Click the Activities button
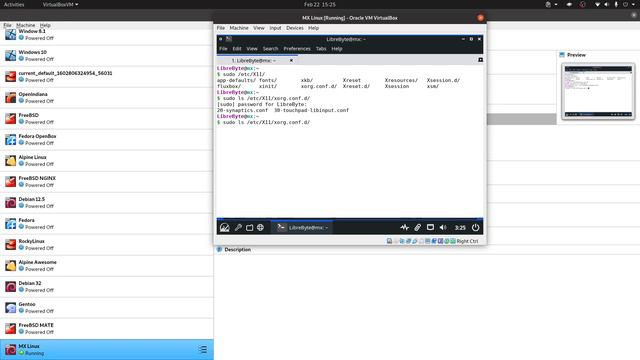The width and height of the screenshot is (640, 360). coord(14,4)
